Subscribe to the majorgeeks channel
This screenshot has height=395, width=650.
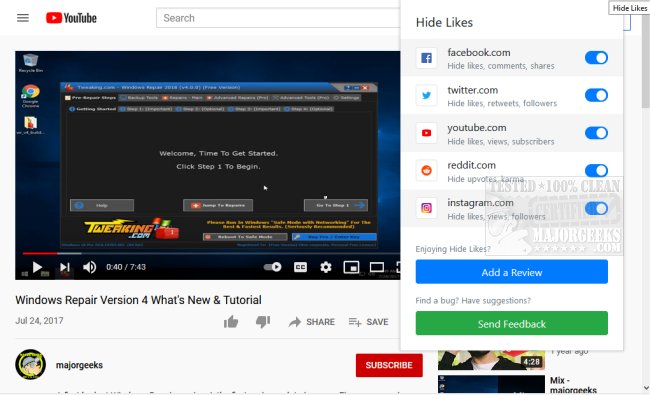click(389, 365)
